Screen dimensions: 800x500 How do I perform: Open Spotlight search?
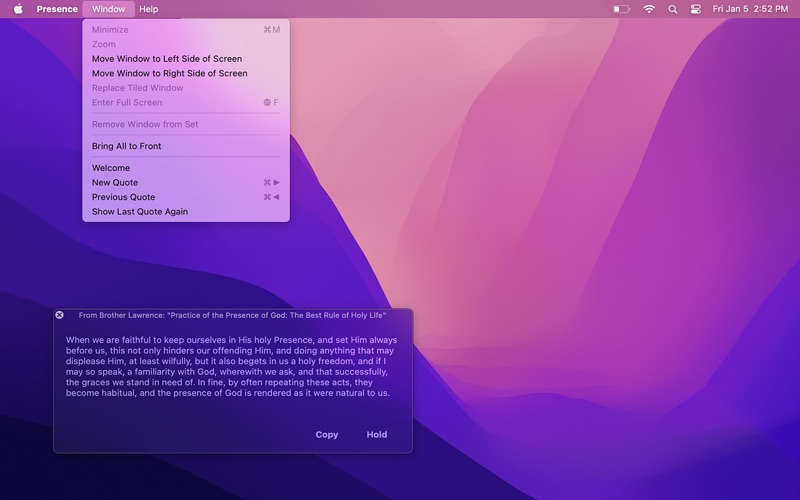673,9
